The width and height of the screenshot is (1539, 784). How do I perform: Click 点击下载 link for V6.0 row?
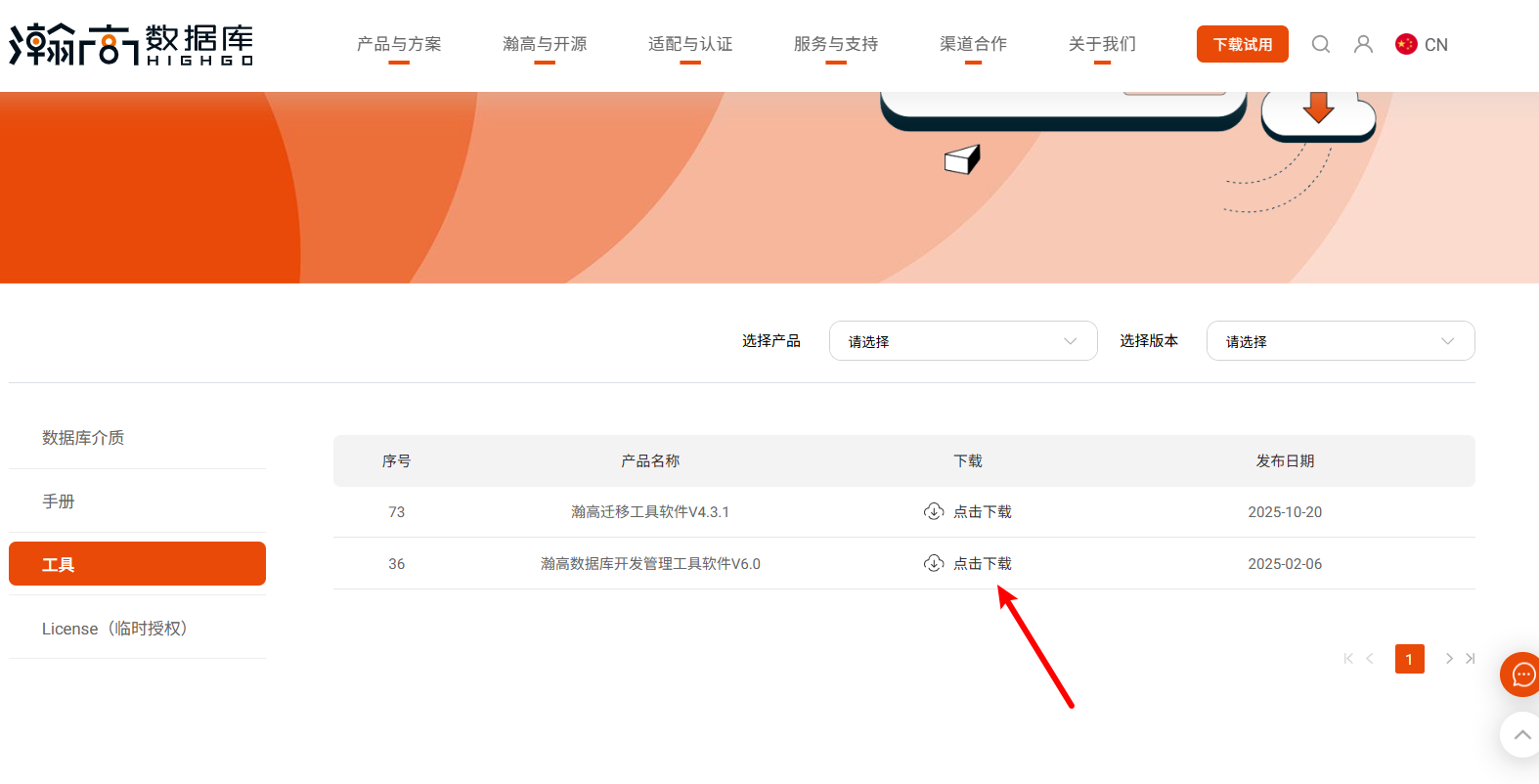[x=983, y=564]
